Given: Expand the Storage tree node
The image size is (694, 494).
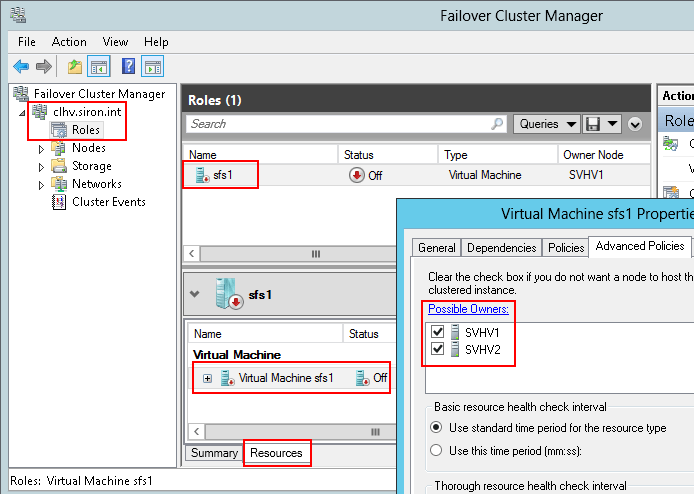Looking at the screenshot, I should point(41,167).
